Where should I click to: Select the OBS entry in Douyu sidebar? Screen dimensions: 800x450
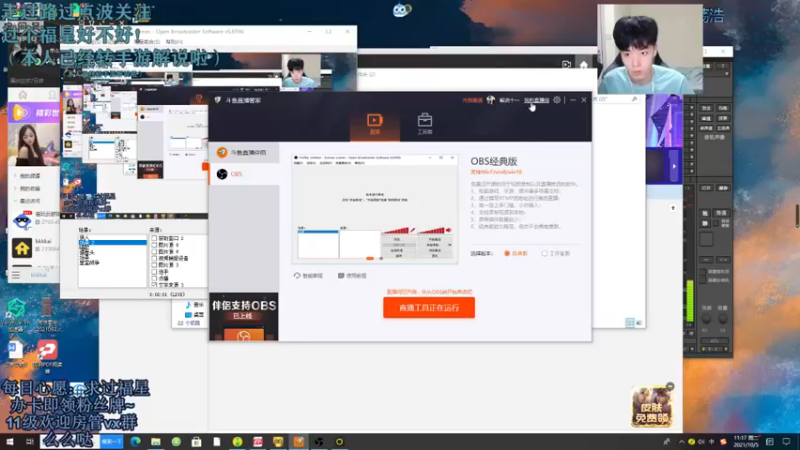[x=244, y=174]
